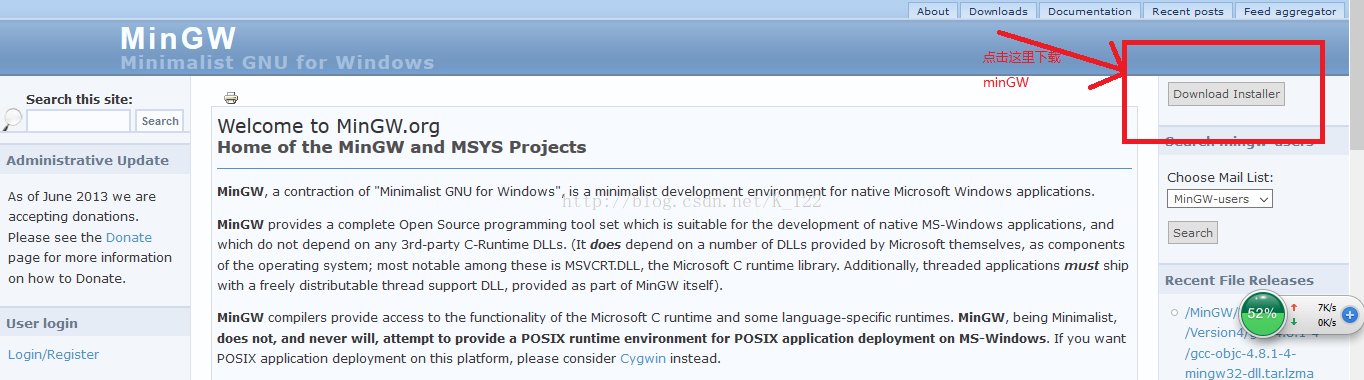Click the Welcome to MinGW.org heading

(328, 126)
